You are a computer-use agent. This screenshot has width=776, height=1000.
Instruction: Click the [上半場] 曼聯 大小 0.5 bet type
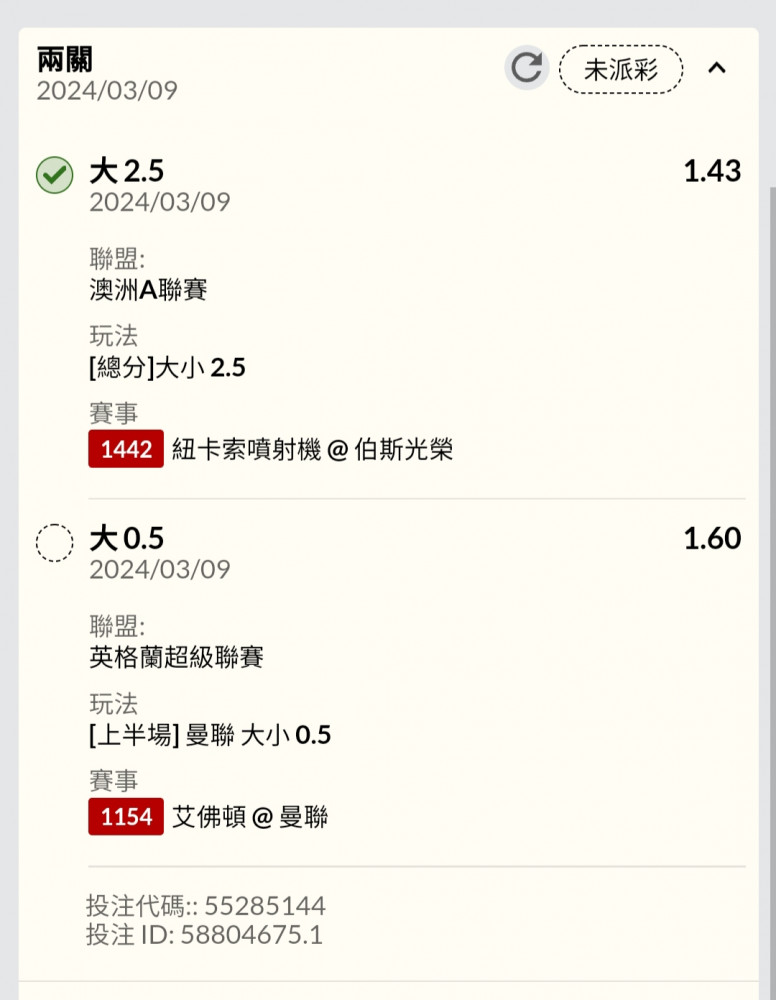pos(210,736)
